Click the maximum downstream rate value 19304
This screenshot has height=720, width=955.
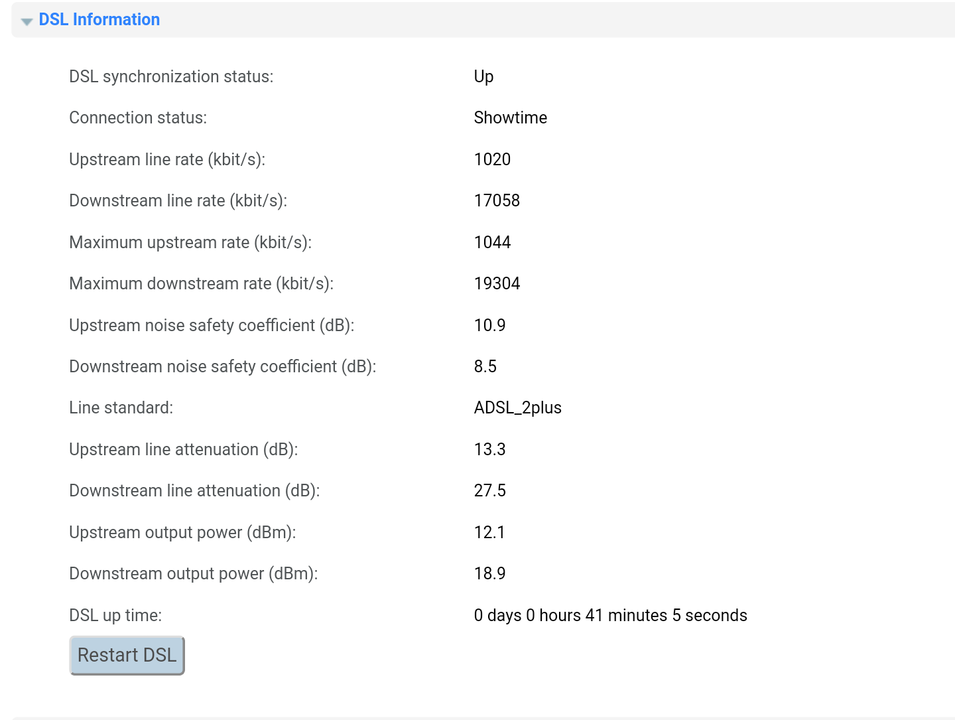(x=497, y=284)
